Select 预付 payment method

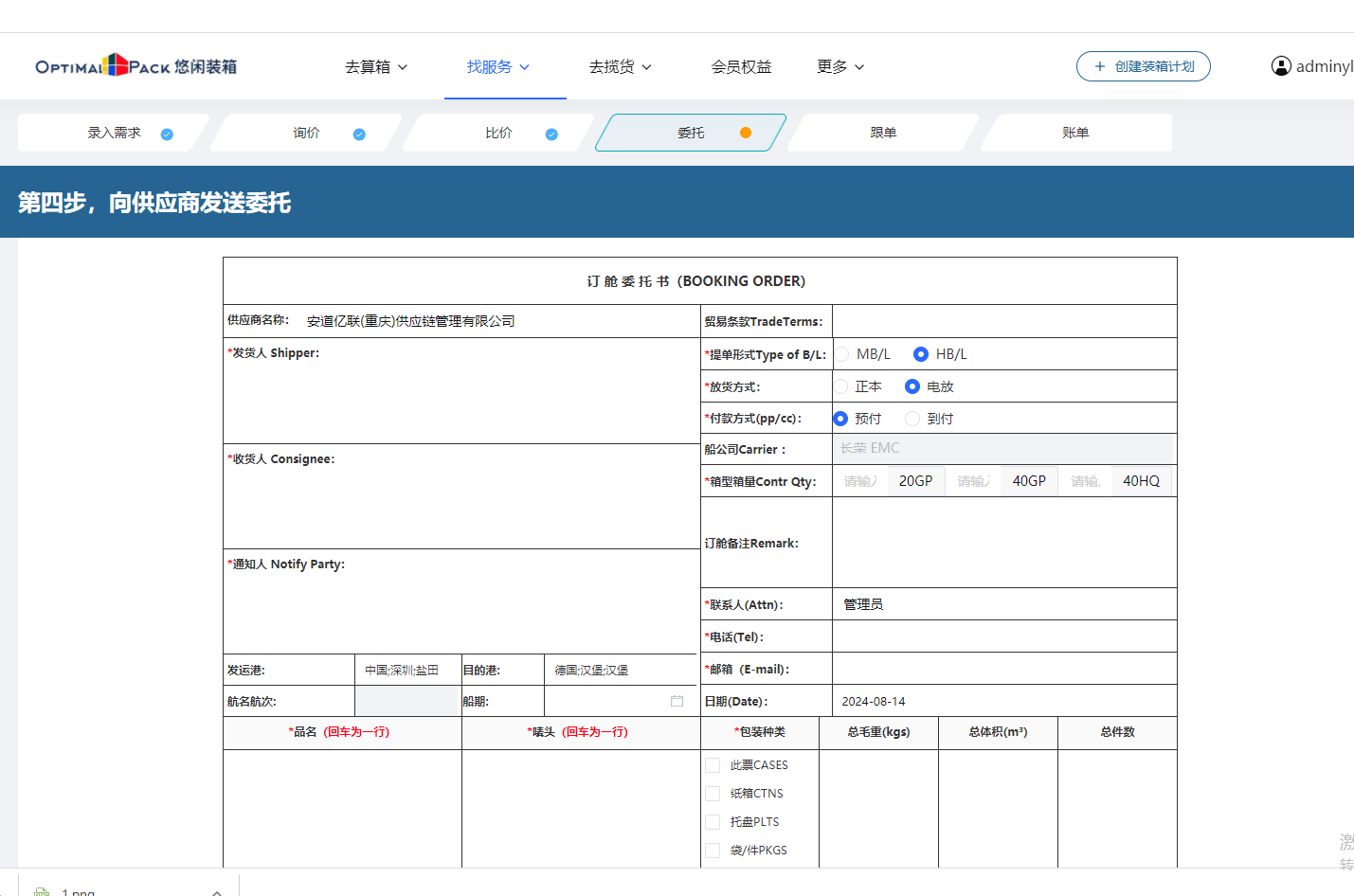tap(840, 419)
